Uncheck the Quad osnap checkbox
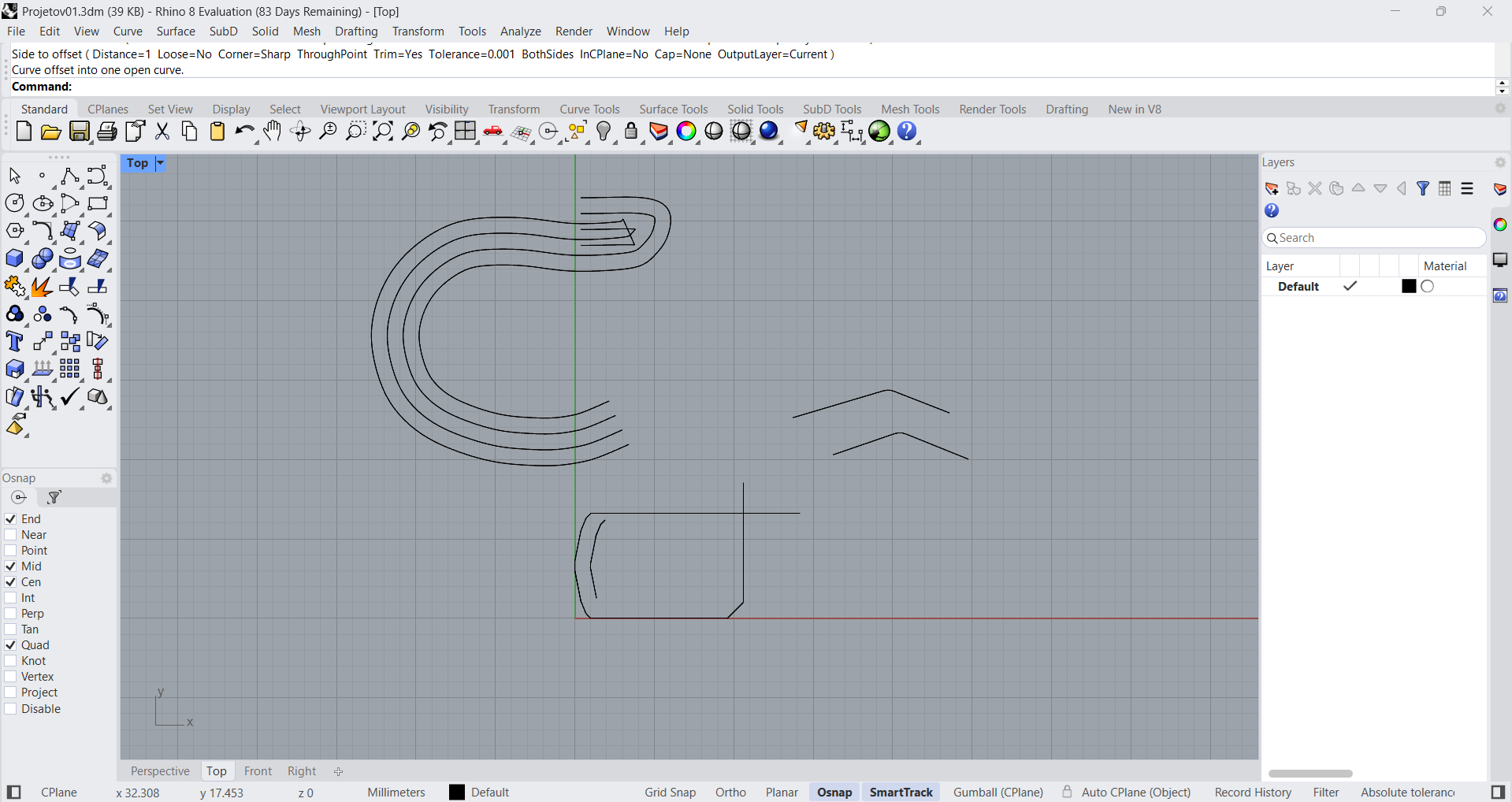The width and height of the screenshot is (1512, 802). click(11, 645)
